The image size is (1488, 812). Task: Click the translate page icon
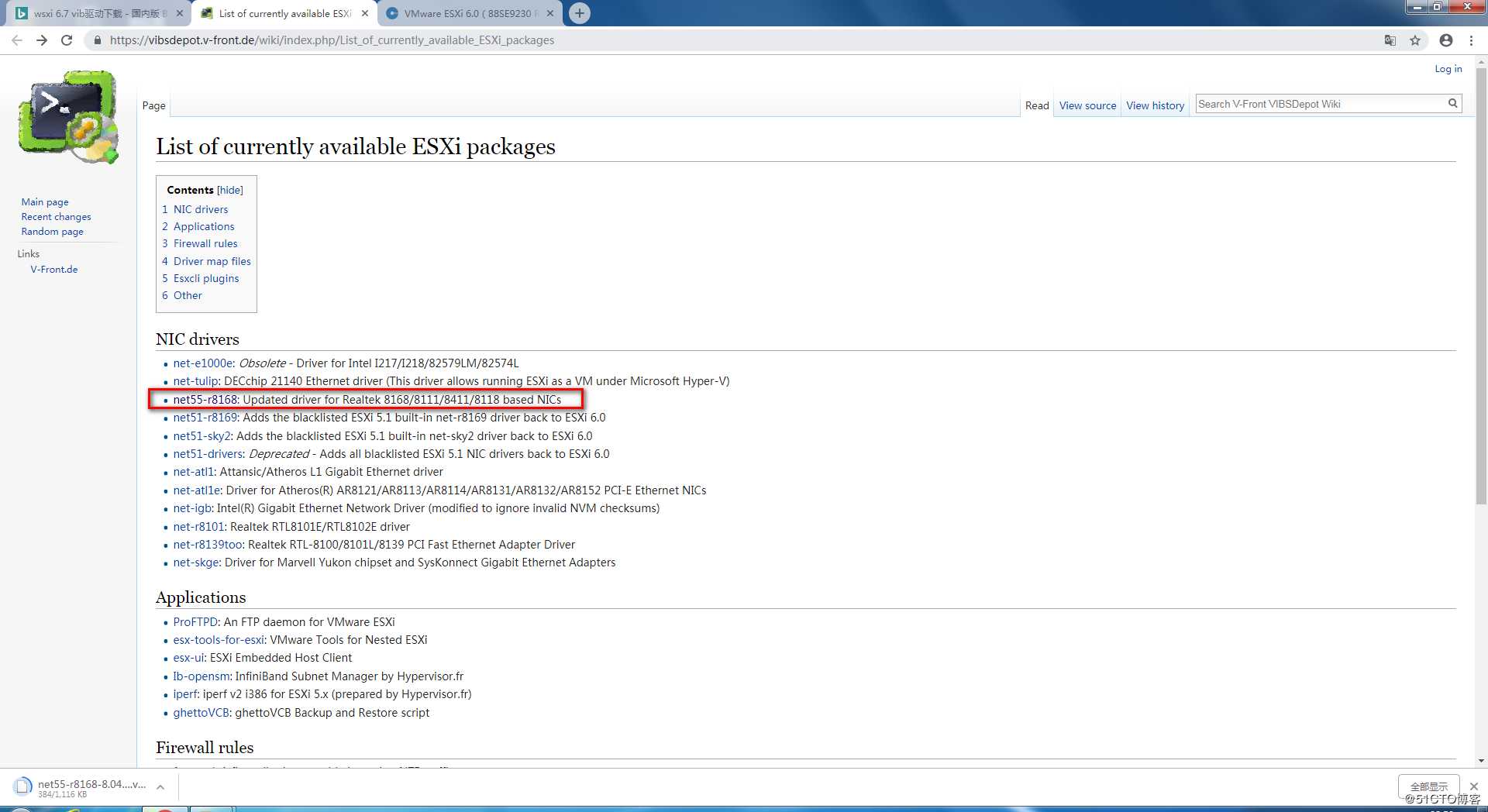coord(1390,40)
